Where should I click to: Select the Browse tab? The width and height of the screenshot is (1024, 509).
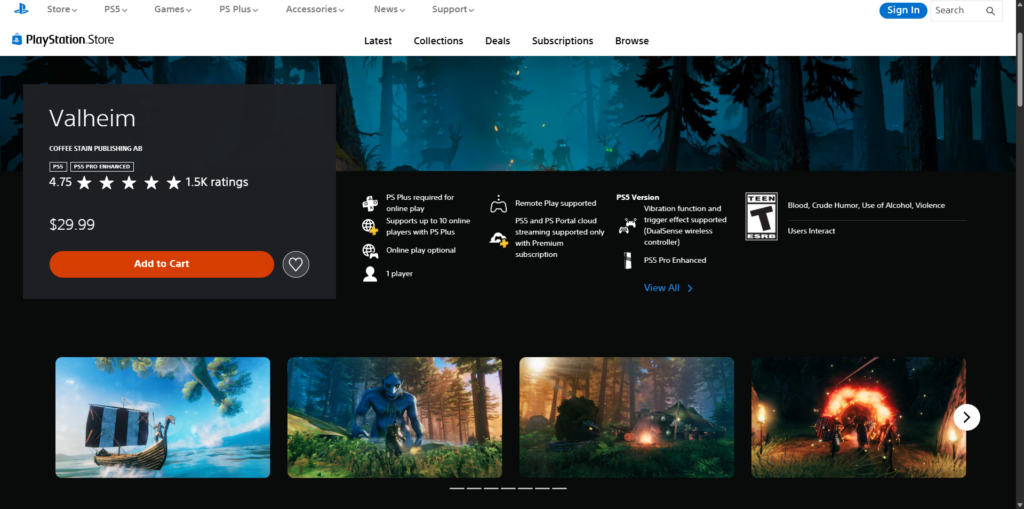coord(632,41)
